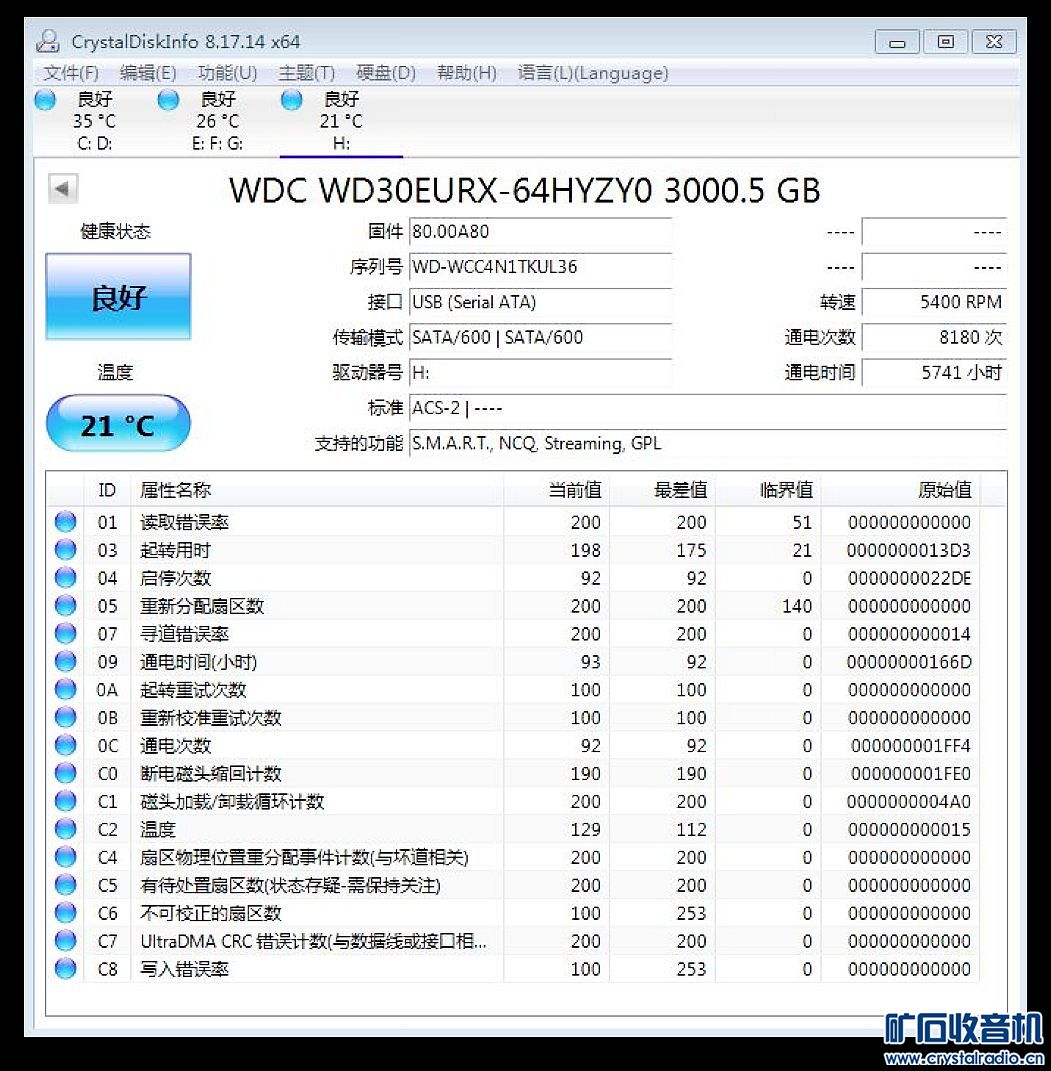
Task: Click the power on hours 5741 小时
Action: tap(934, 373)
